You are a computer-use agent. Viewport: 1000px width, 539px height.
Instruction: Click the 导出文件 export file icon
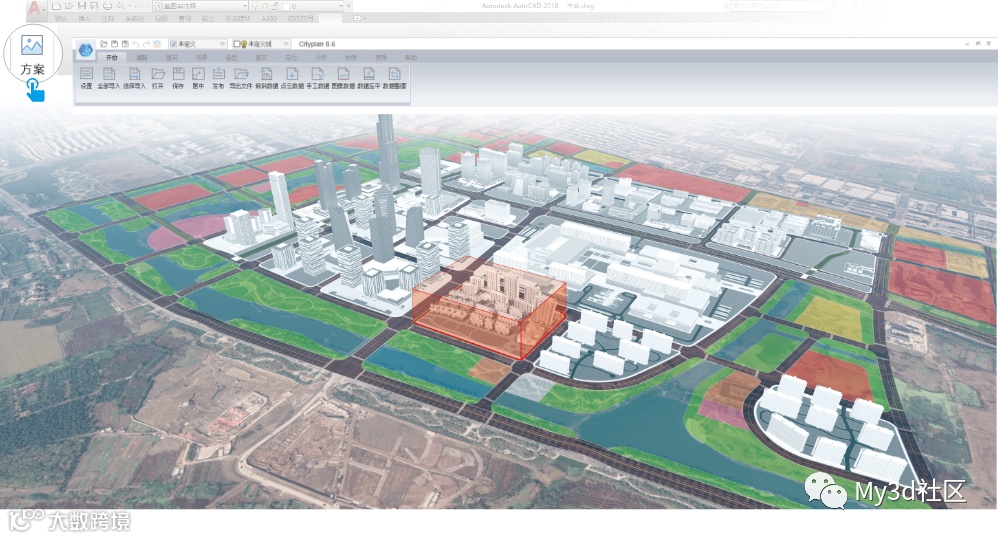(x=241, y=73)
